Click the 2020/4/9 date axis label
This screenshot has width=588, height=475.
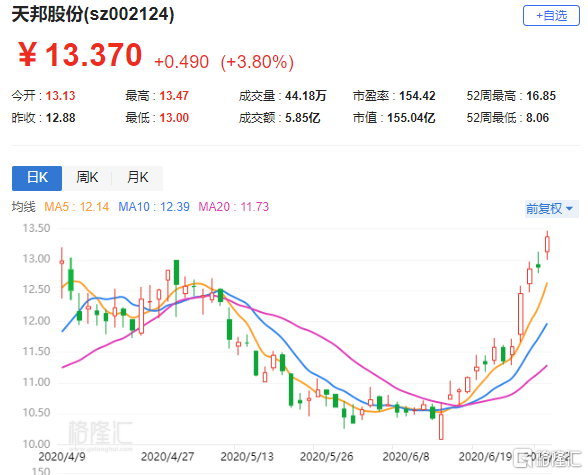pos(62,457)
